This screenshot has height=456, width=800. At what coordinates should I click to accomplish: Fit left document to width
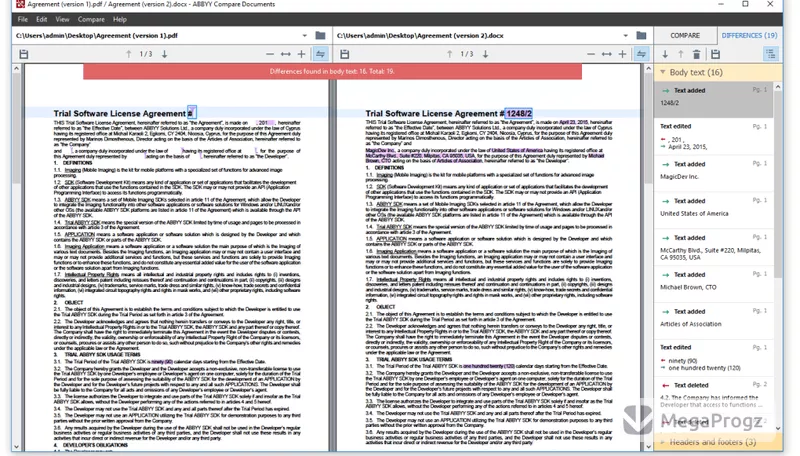coord(286,54)
